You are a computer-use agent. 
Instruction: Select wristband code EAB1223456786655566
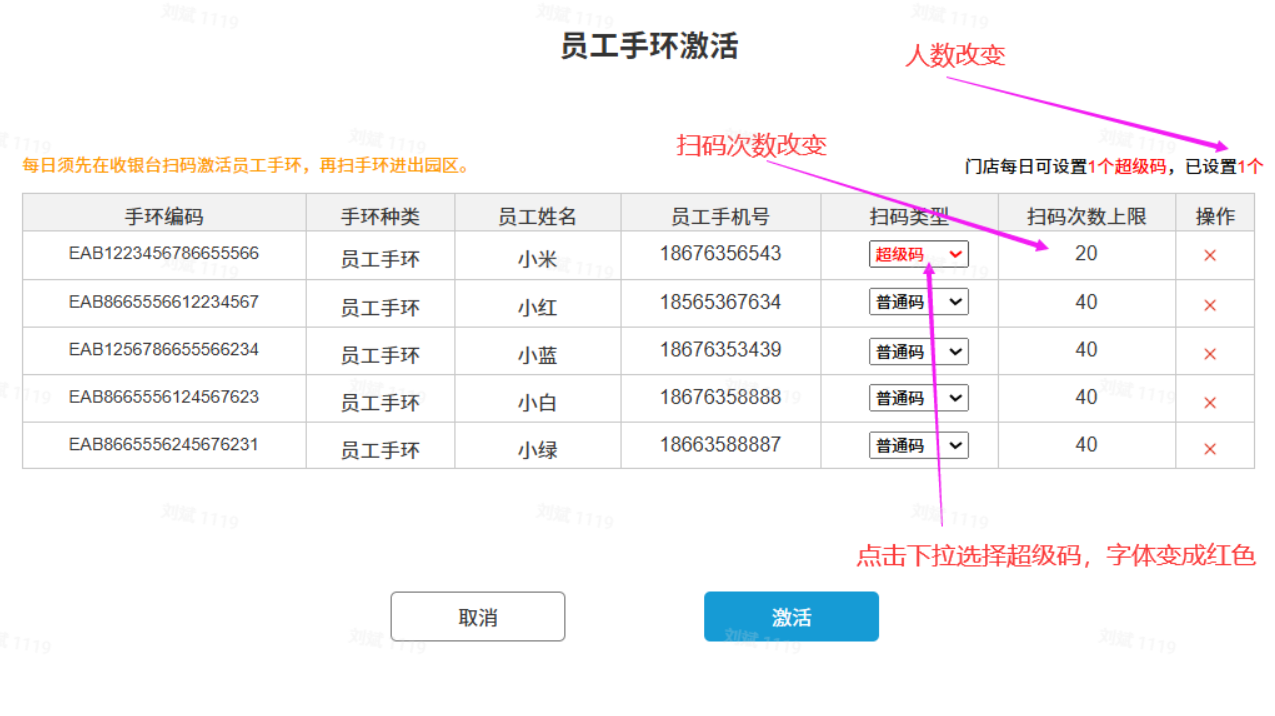[164, 254]
